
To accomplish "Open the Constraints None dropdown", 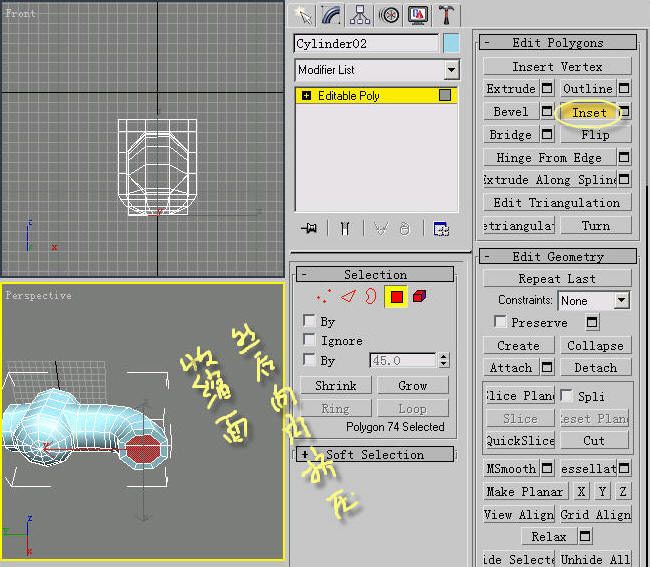I will coord(594,300).
